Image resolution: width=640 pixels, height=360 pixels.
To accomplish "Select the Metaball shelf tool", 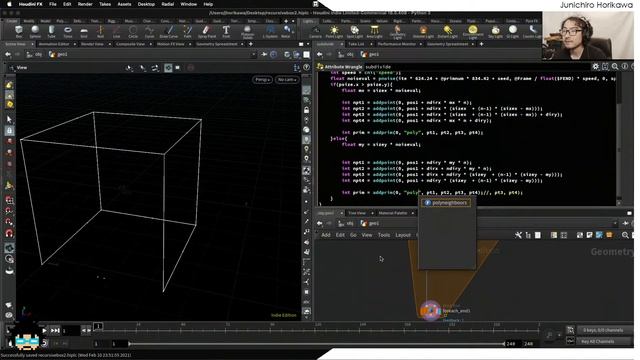I will tap(286, 31).
